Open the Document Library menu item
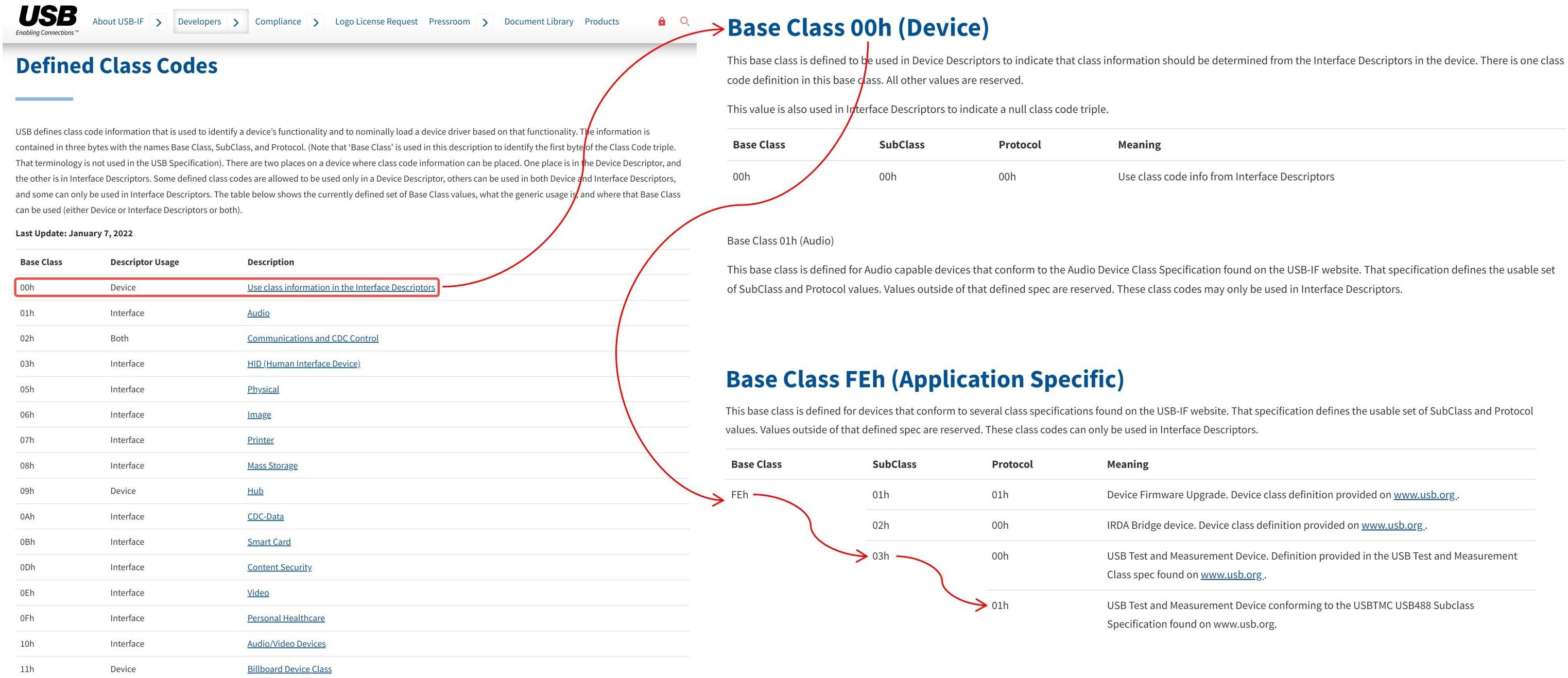 tap(538, 21)
